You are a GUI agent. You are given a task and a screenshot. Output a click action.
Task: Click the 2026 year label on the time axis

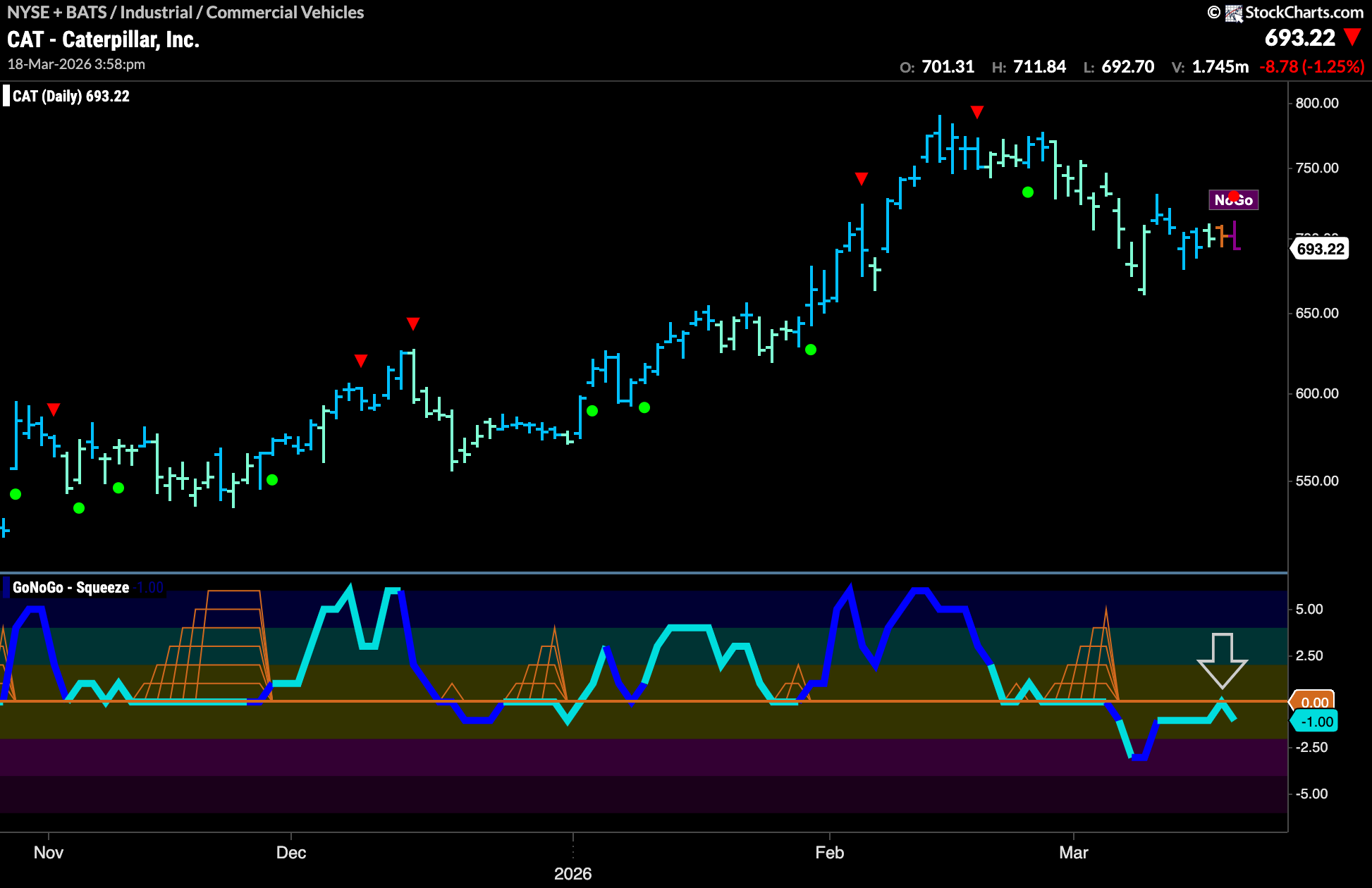pos(573,874)
